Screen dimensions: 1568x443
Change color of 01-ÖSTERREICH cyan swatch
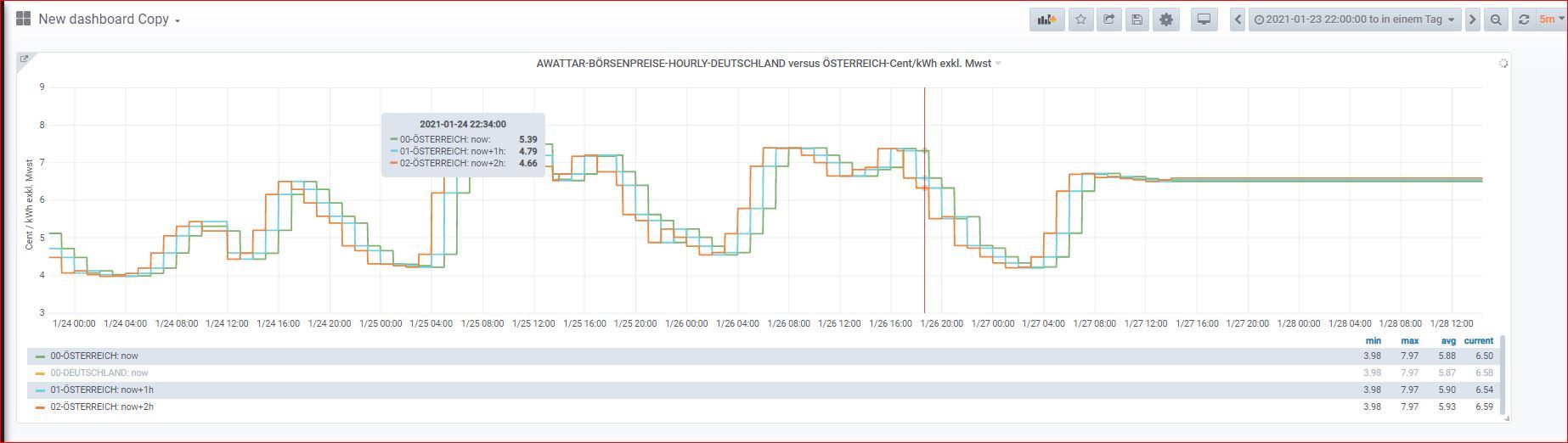click(40, 391)
